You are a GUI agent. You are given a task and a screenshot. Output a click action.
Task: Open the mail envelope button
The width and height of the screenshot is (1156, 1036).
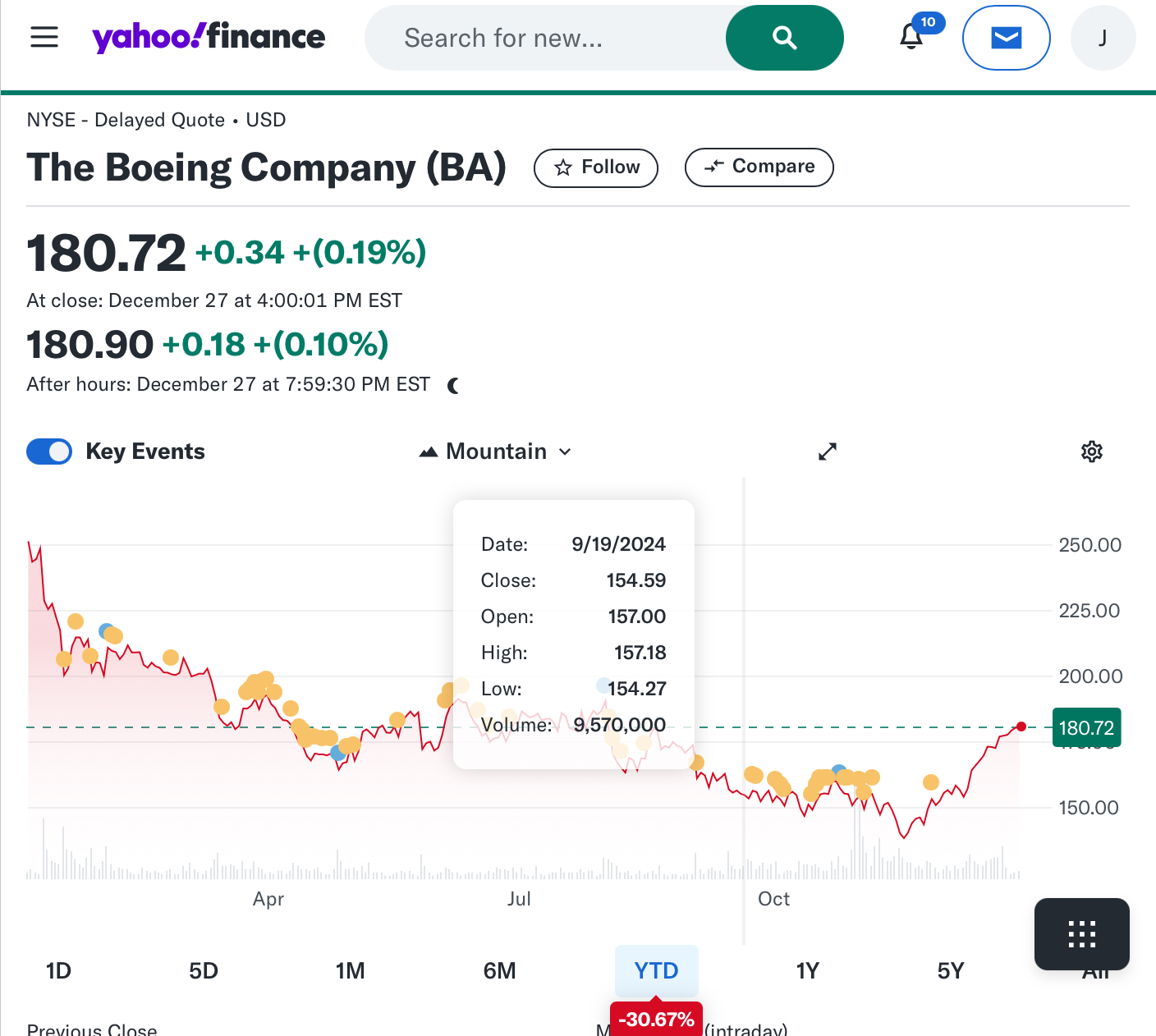(x=1006, y=38)
